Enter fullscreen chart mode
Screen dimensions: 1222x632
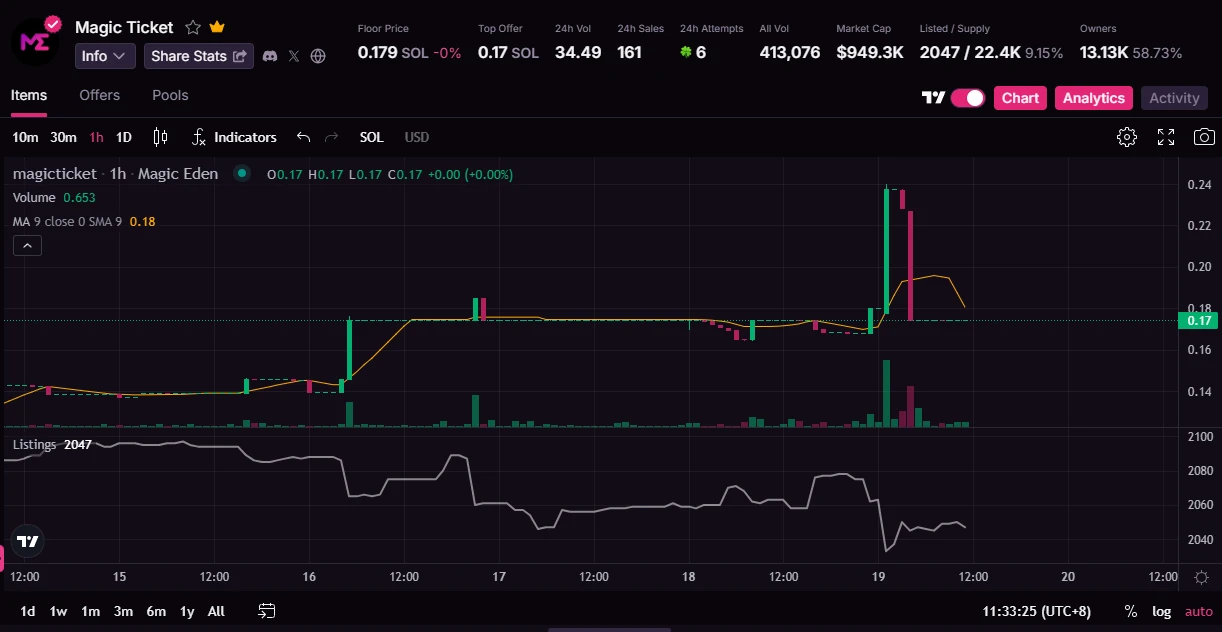1166,137
